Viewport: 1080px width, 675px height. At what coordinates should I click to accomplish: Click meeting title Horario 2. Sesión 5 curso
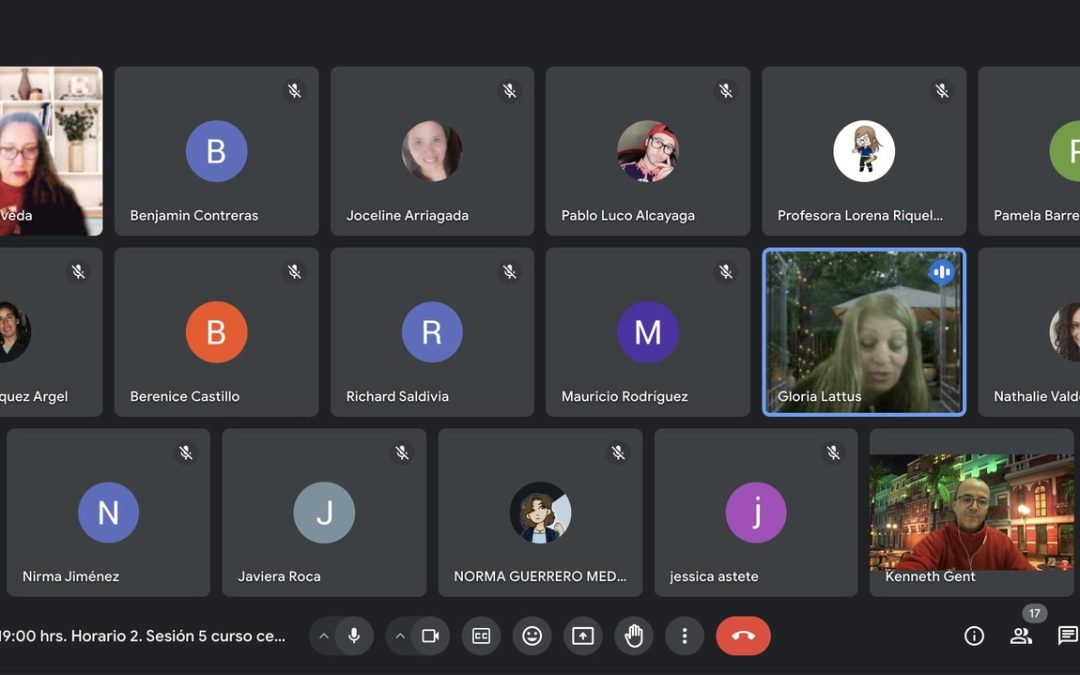(143, 636)
